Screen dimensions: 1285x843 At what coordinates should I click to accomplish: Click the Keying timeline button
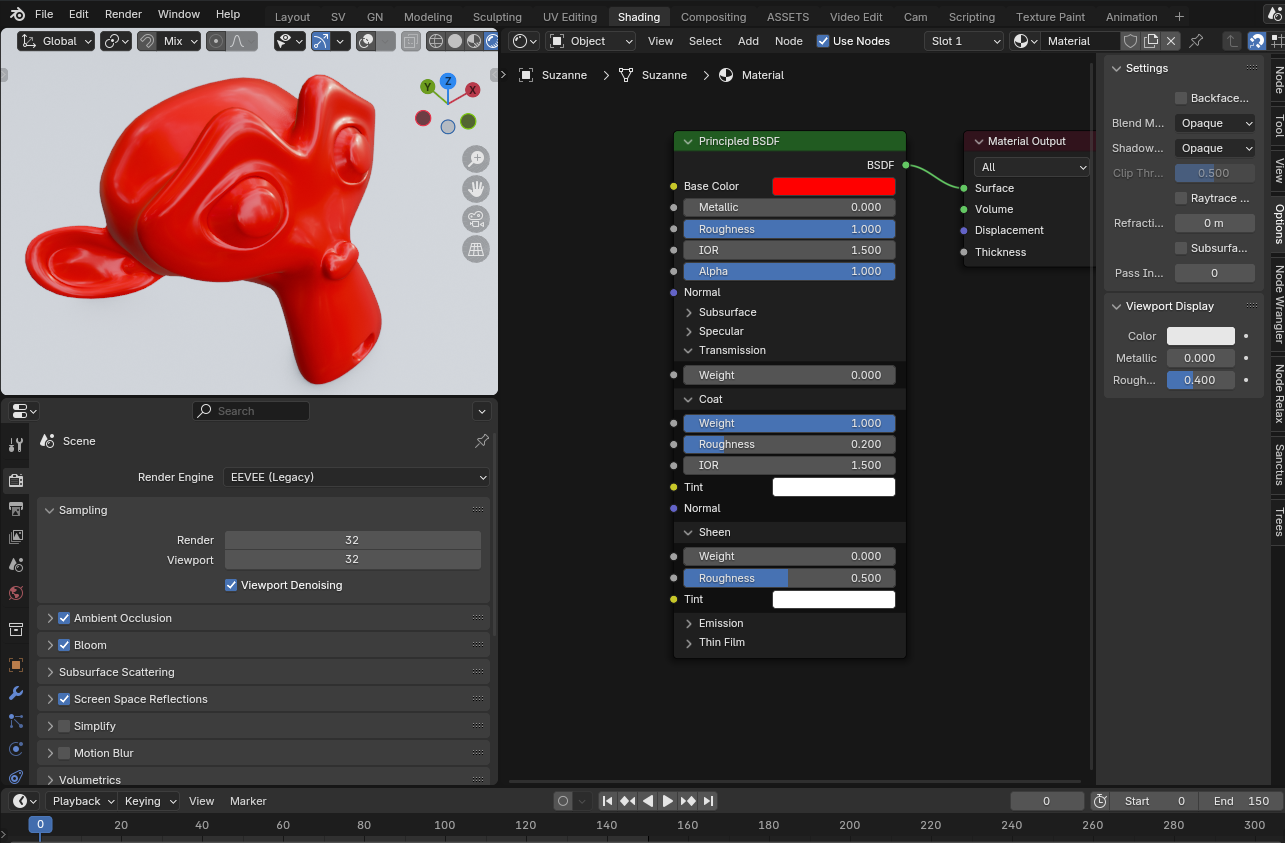tap(149, 801)
